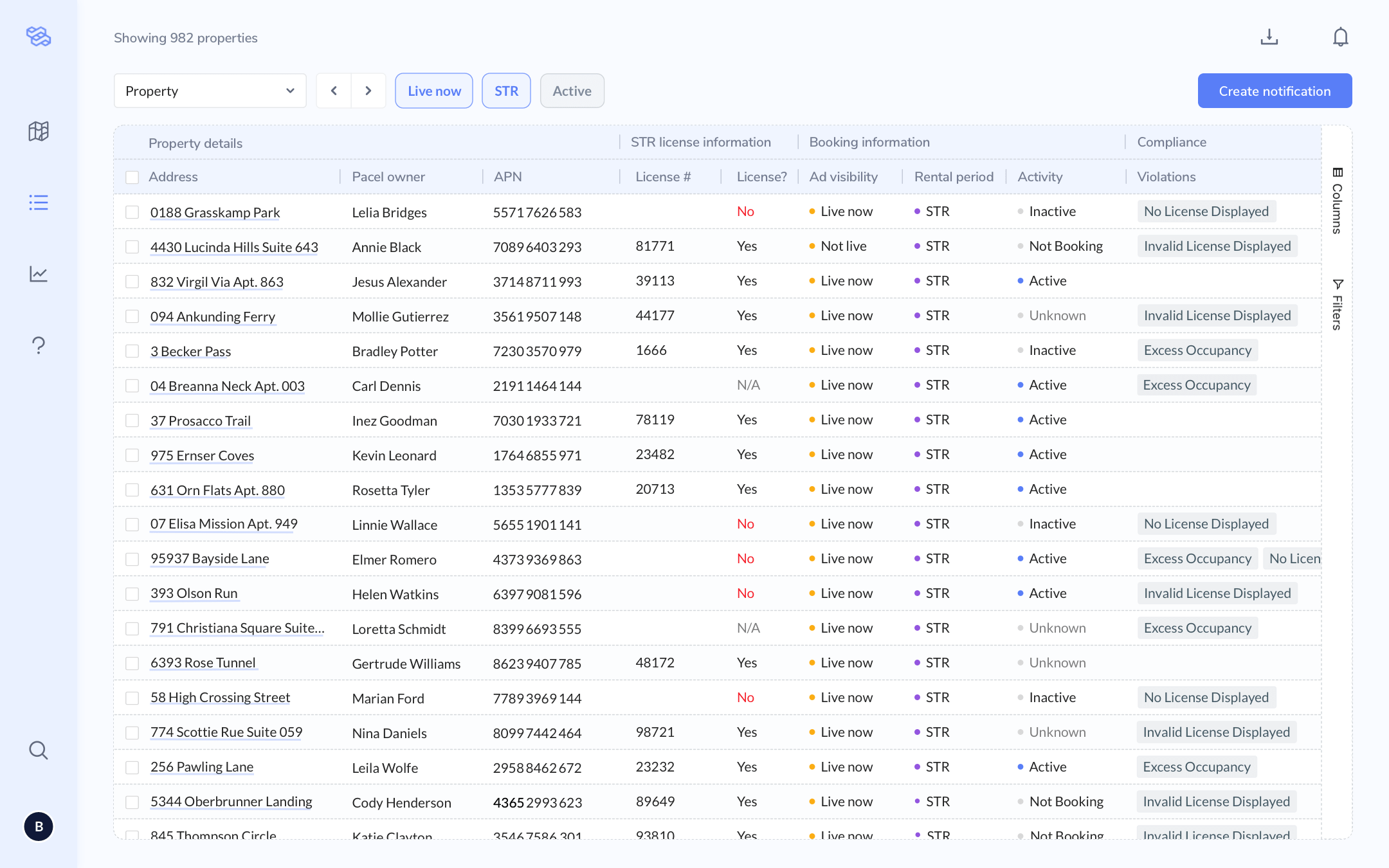Toggle the select-all checkbox in the header

(132, 176)
